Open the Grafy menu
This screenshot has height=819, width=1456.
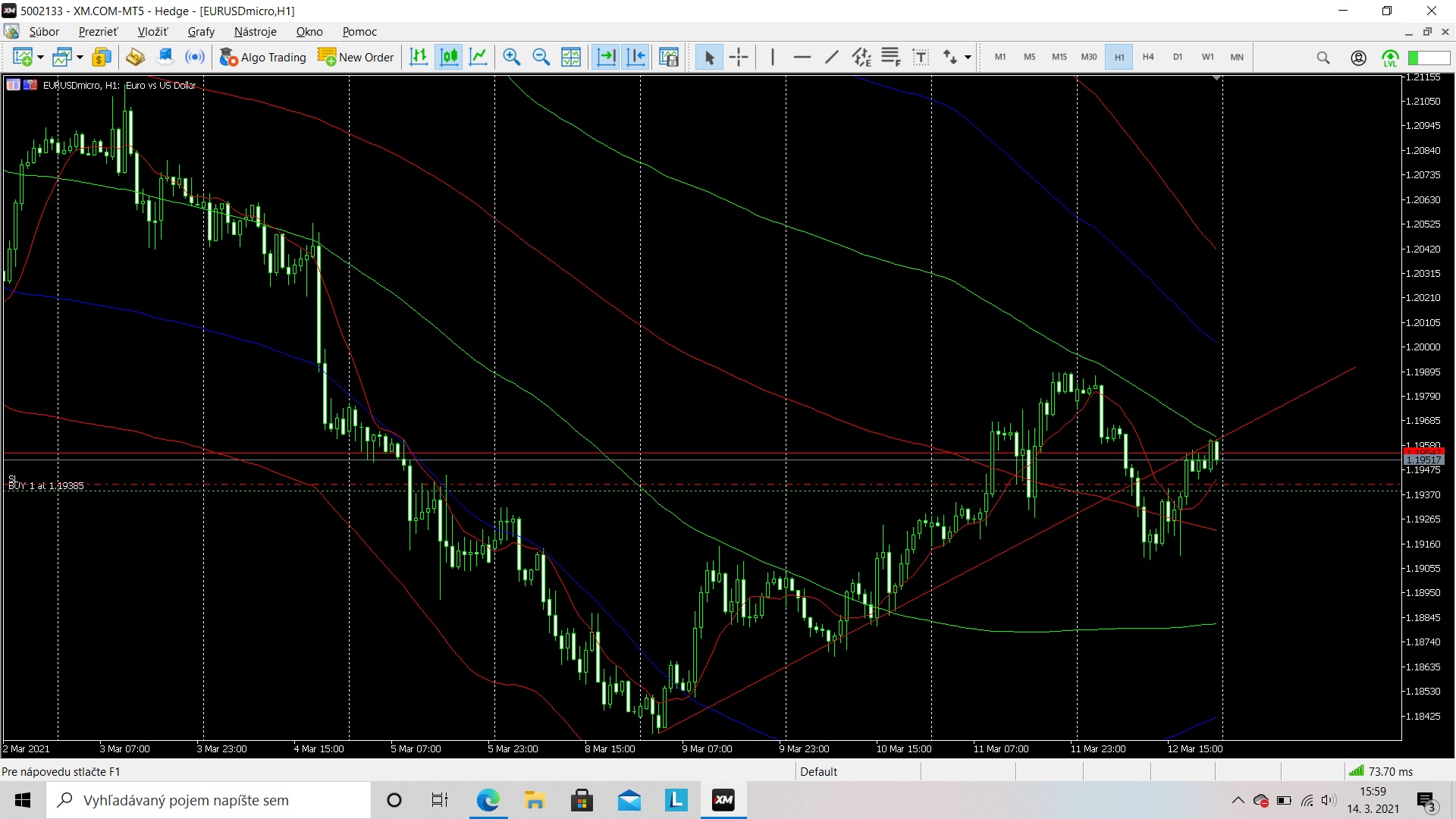[x=201, y=32]
